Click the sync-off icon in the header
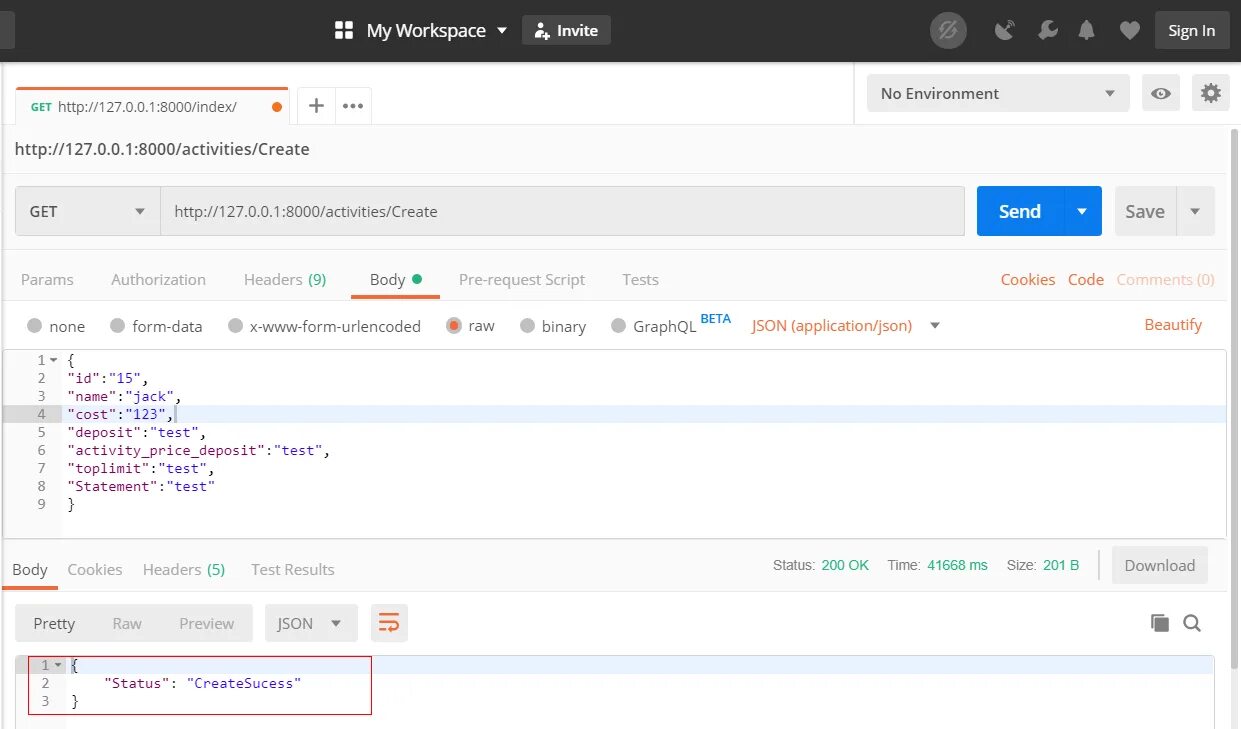Image resolution: width=1241 pixels, height=729 pixels. click(948, 31)
